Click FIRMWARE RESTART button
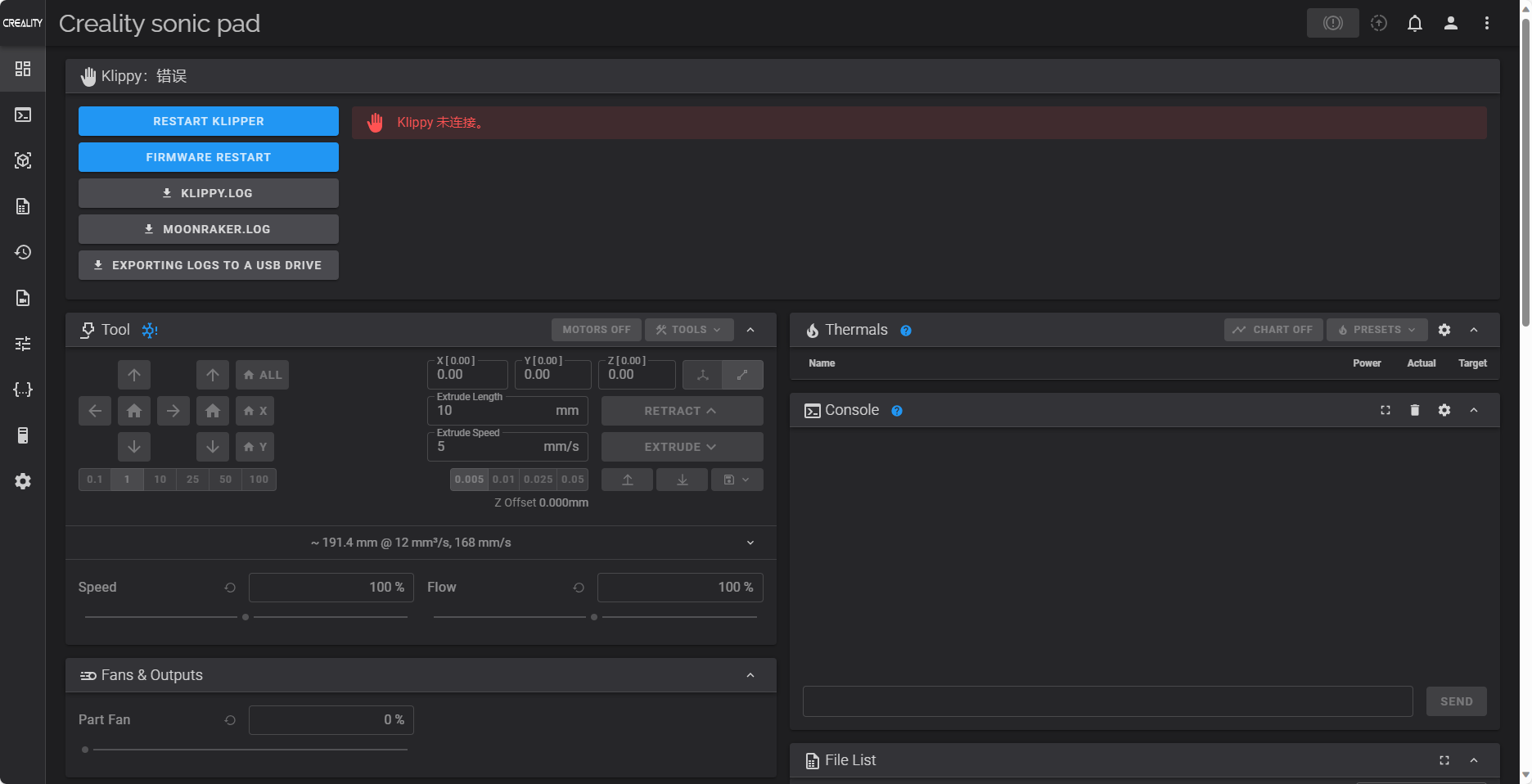1532x784 pixels. 209,157
